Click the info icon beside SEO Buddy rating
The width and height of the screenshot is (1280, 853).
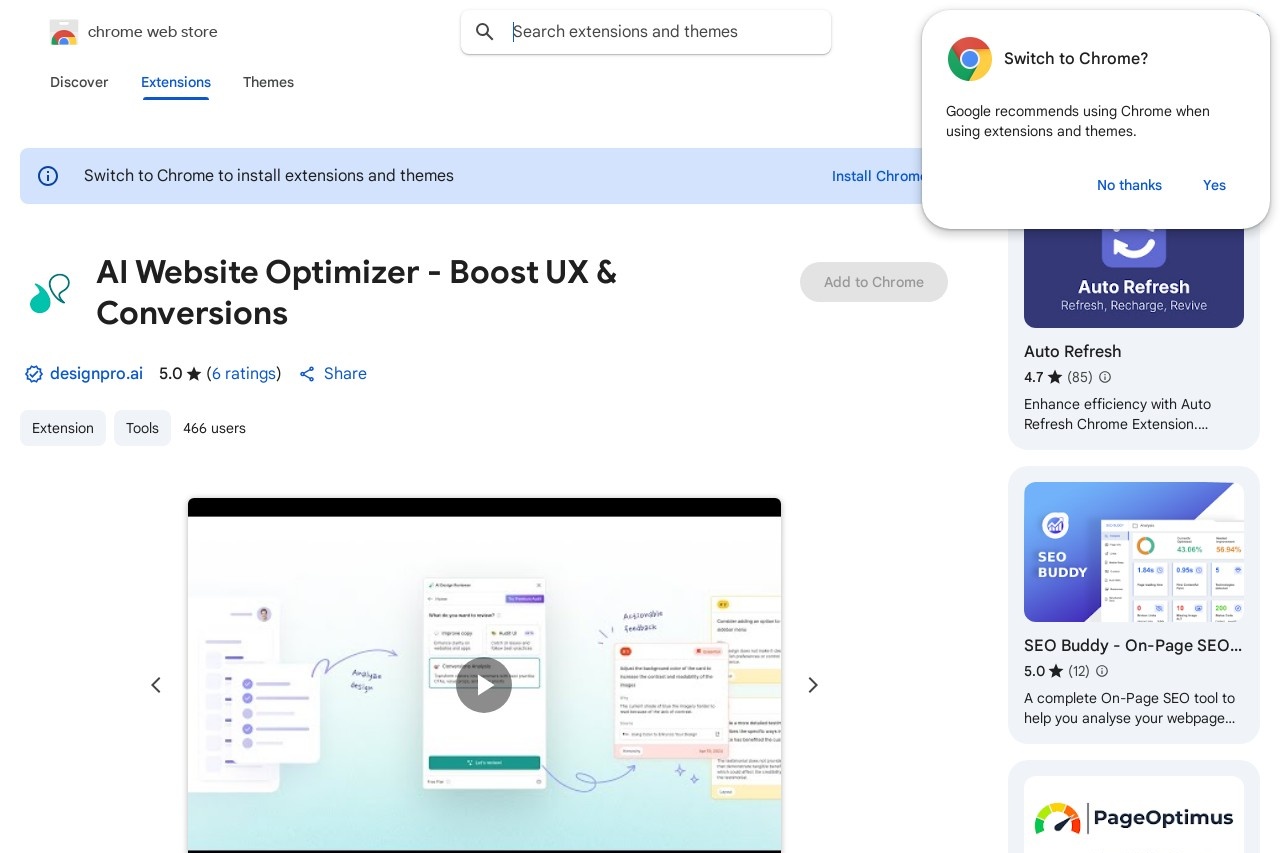click(1103, 672)
